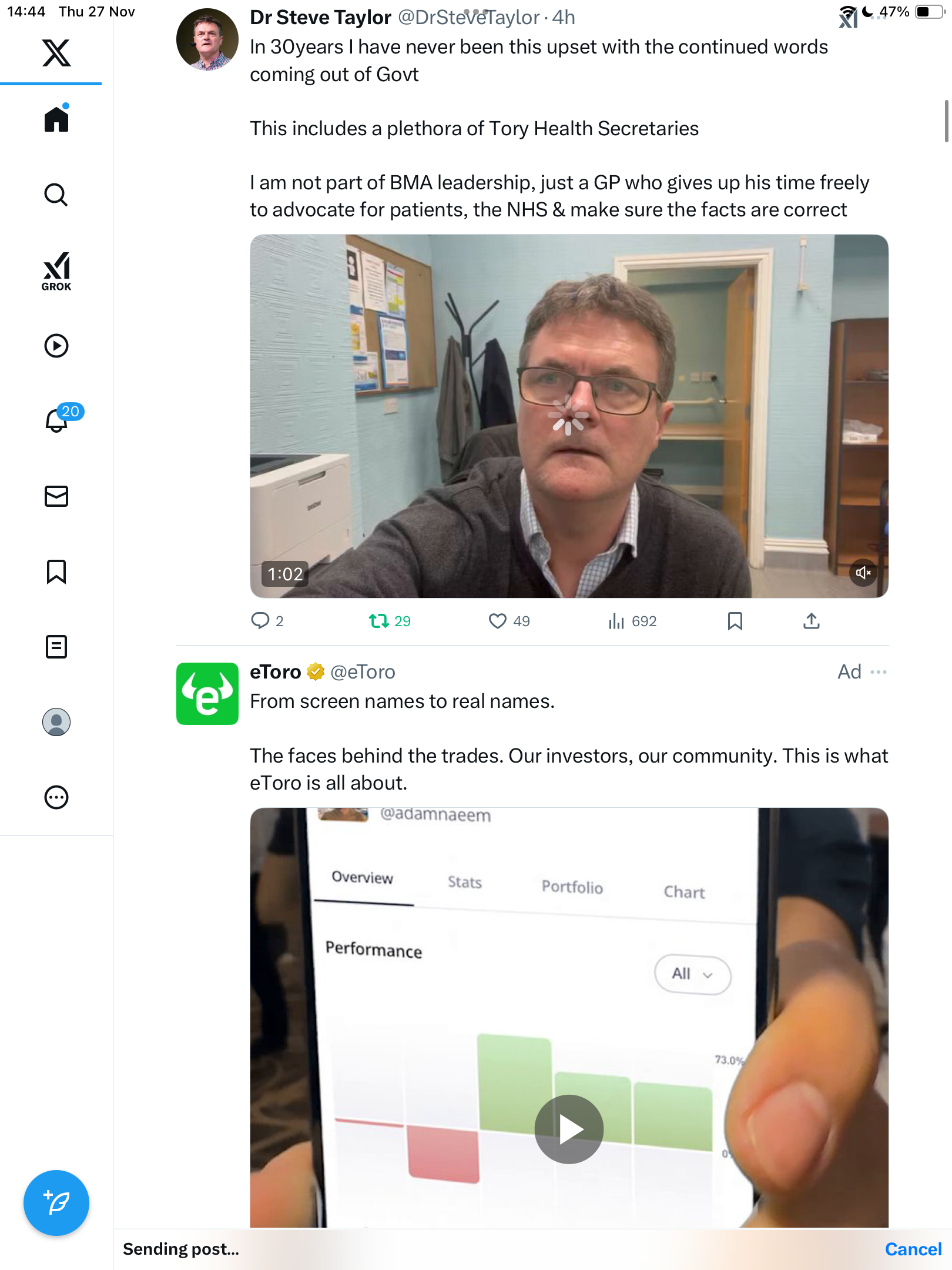Bookmark Dr Steve Taylor's post
The height and width of the screenshot is (1270, 952).
click(x=735, y=621)
